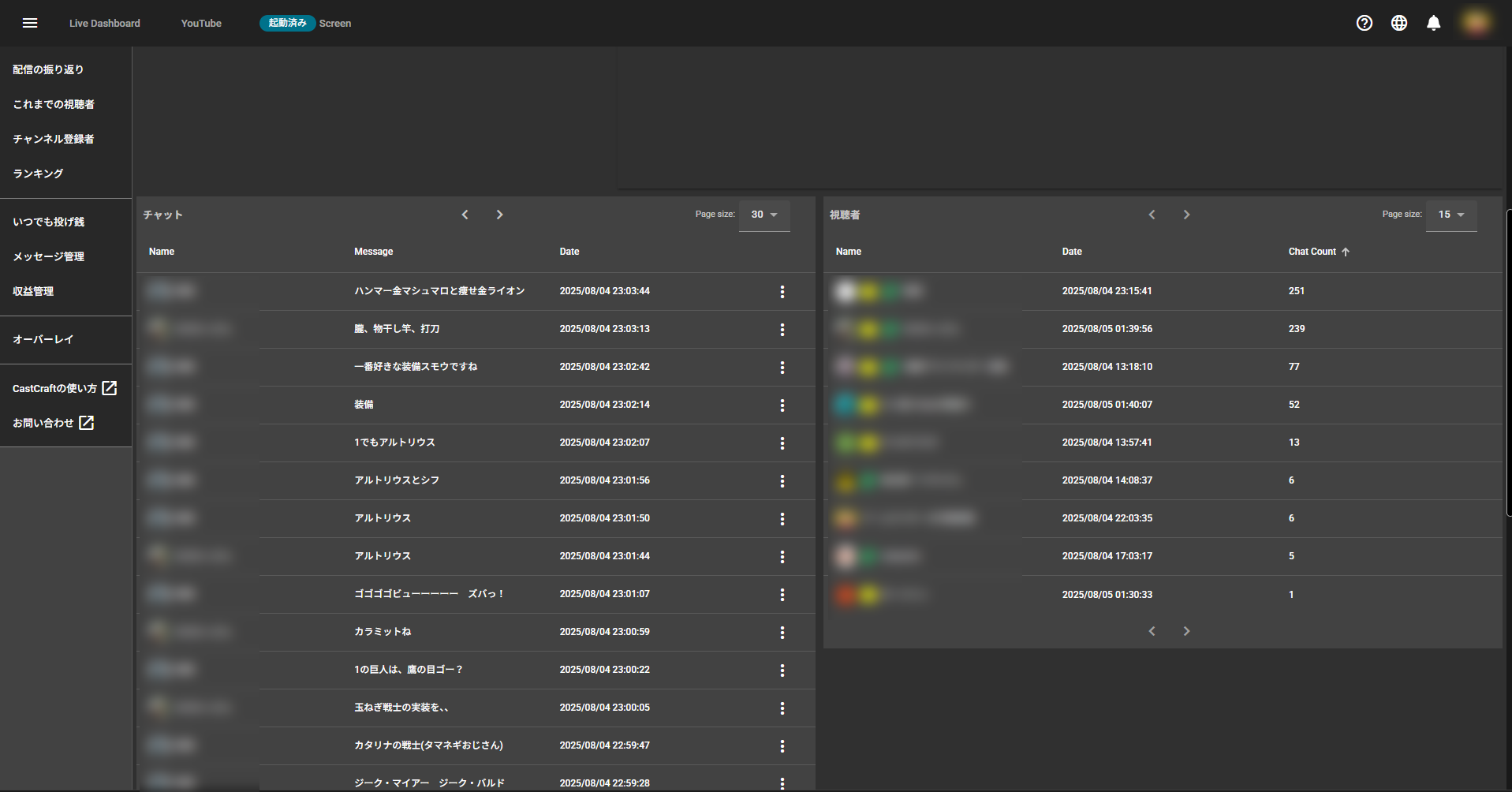Select viewer date 2025/08/05 01:30:33
Screen dimensions: 1512x792
point(1107,595)
